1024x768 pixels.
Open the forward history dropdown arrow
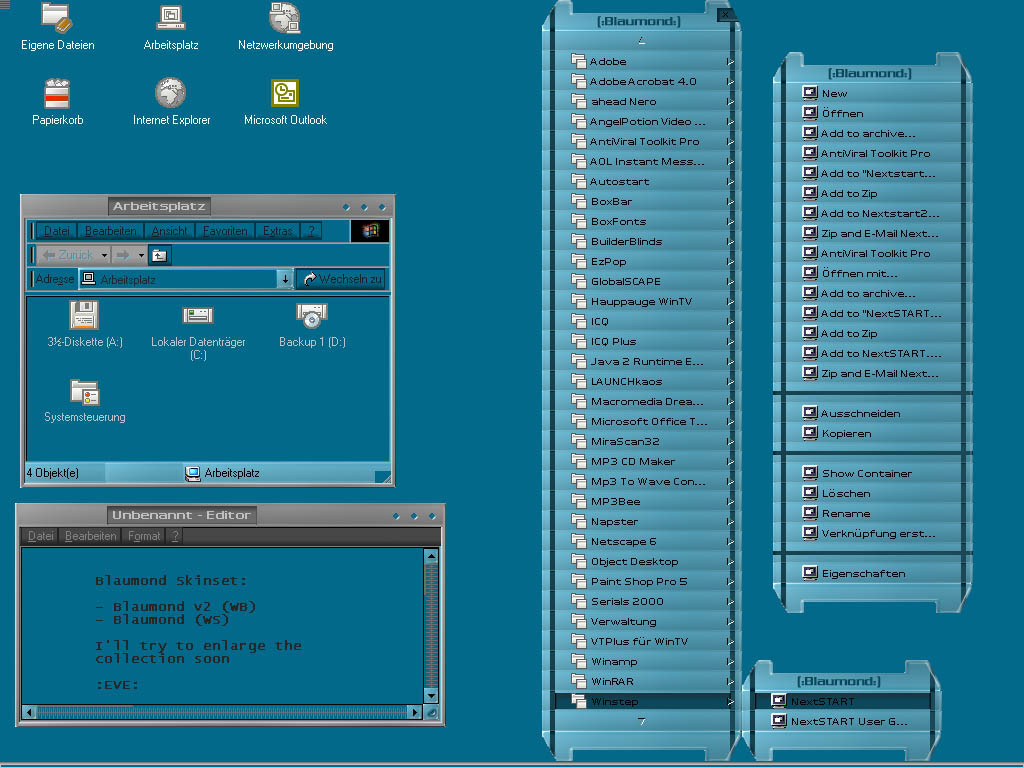140,255
